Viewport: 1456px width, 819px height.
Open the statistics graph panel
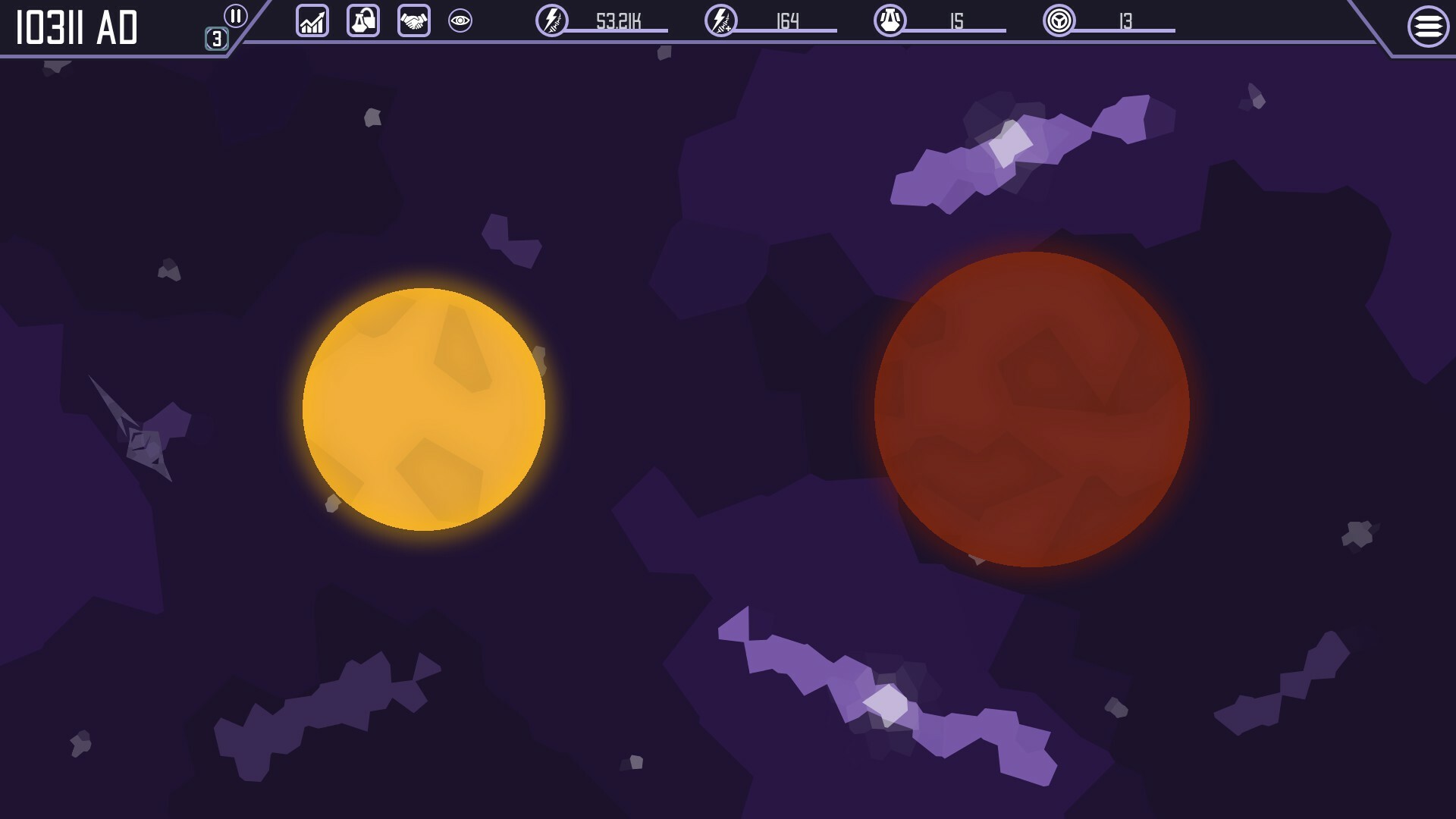[312, 21]
